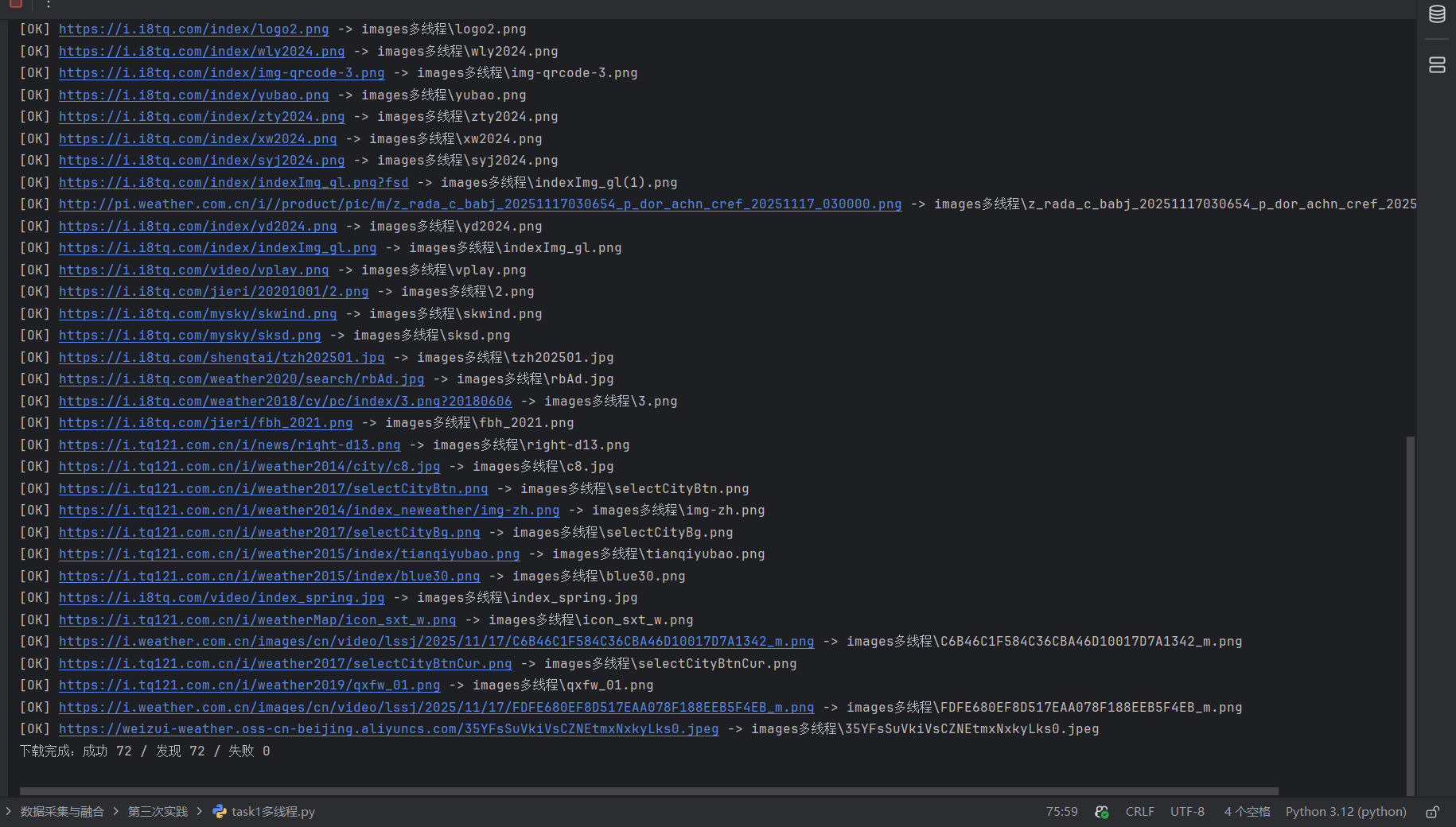Screen dimensions: 1456x827
Task: Click the Python file icon for task1多线程.py
Action: coord(220,811)
